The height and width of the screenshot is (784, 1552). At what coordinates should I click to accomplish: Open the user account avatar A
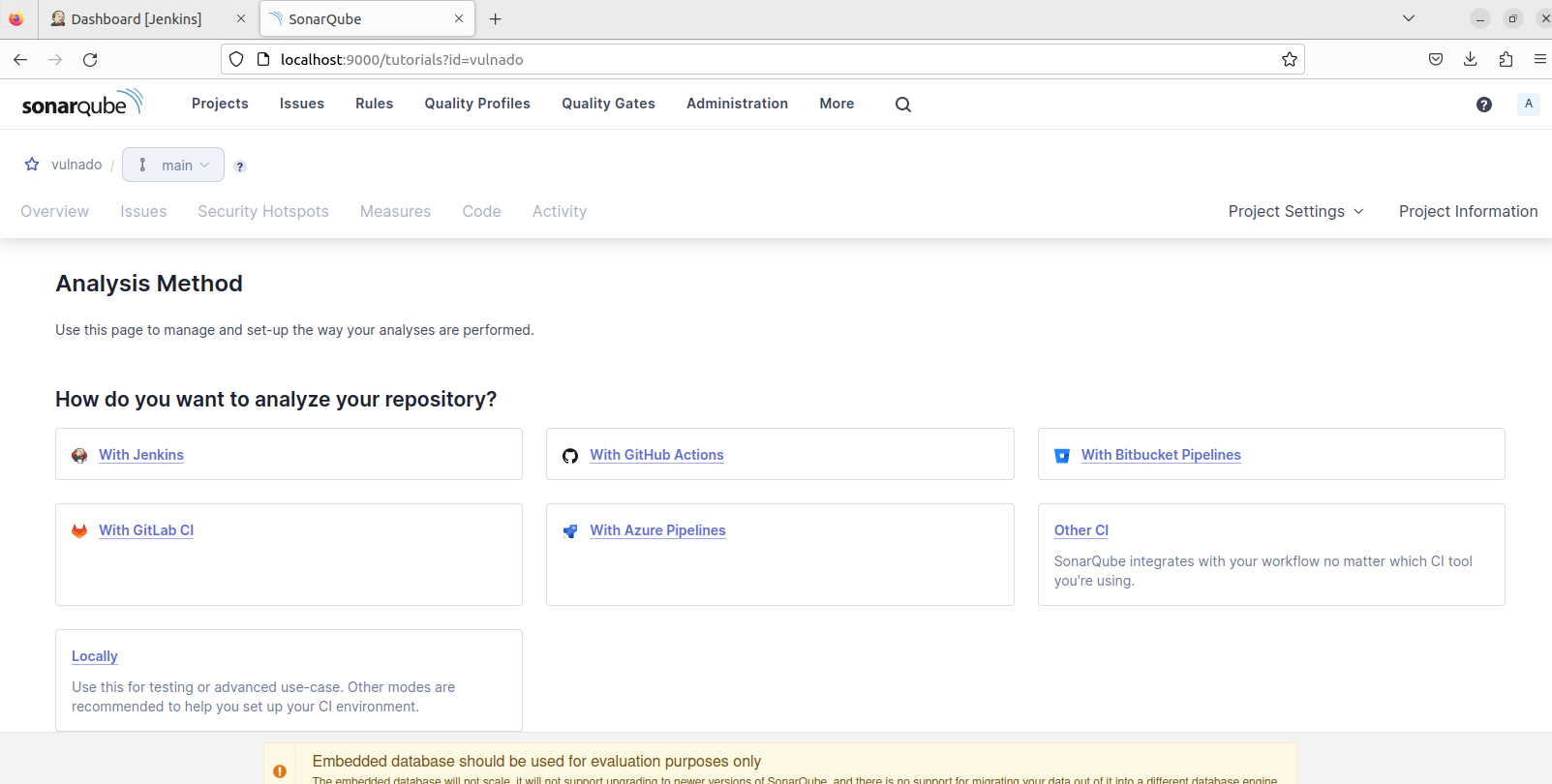tap(1529, 104)
